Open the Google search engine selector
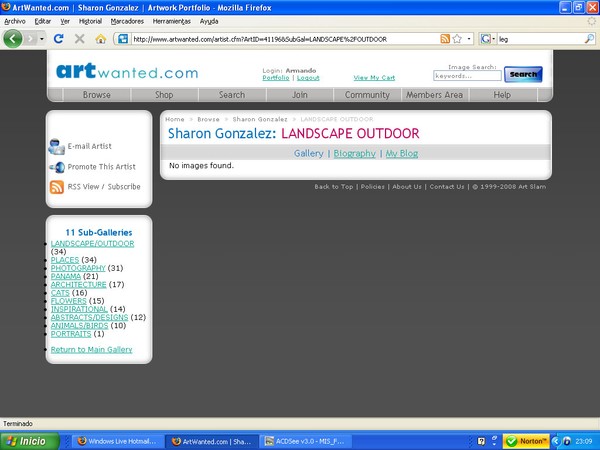 [x=488, y=39]
